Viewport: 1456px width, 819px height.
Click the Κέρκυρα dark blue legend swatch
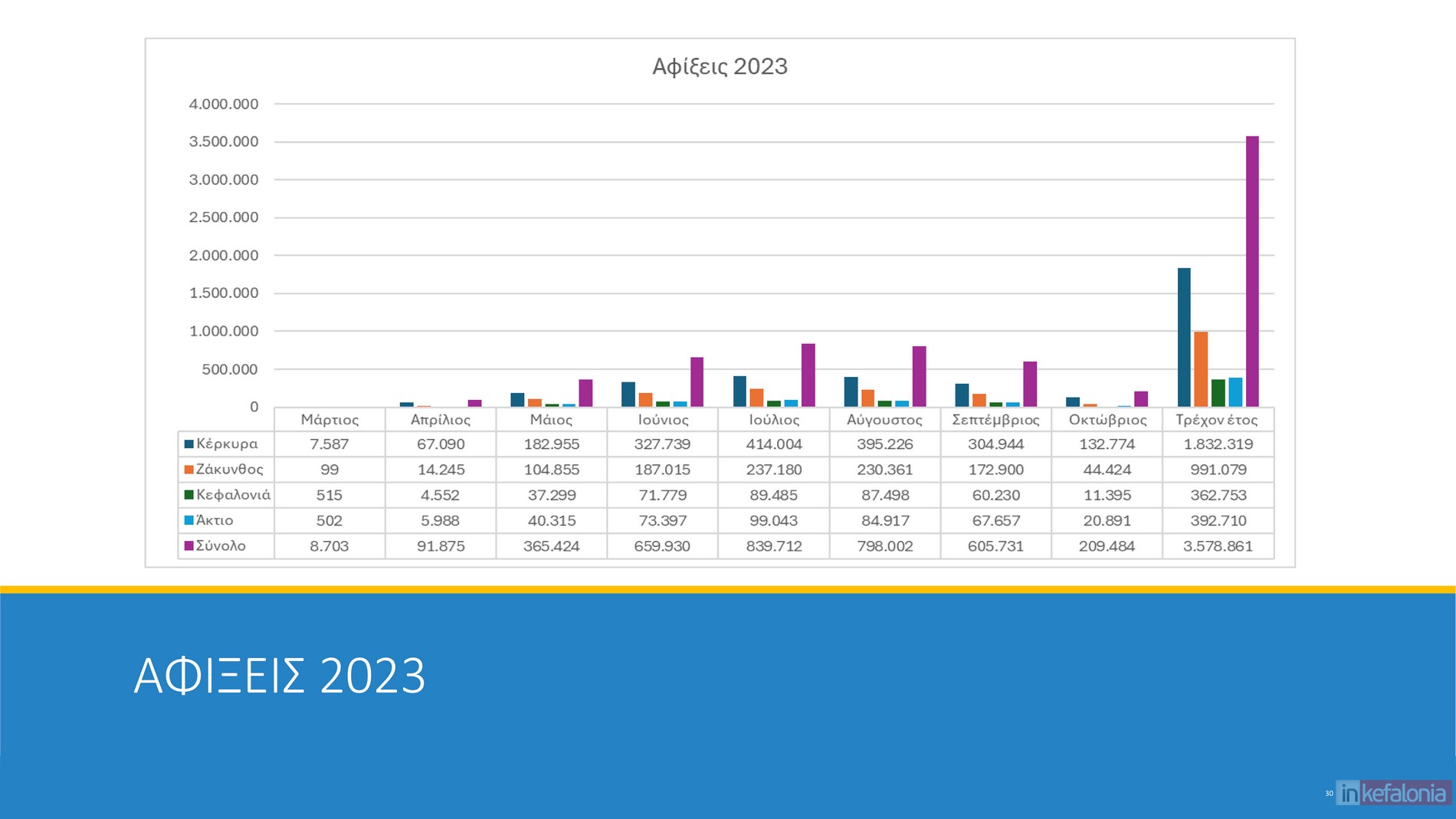coord(189,444)
